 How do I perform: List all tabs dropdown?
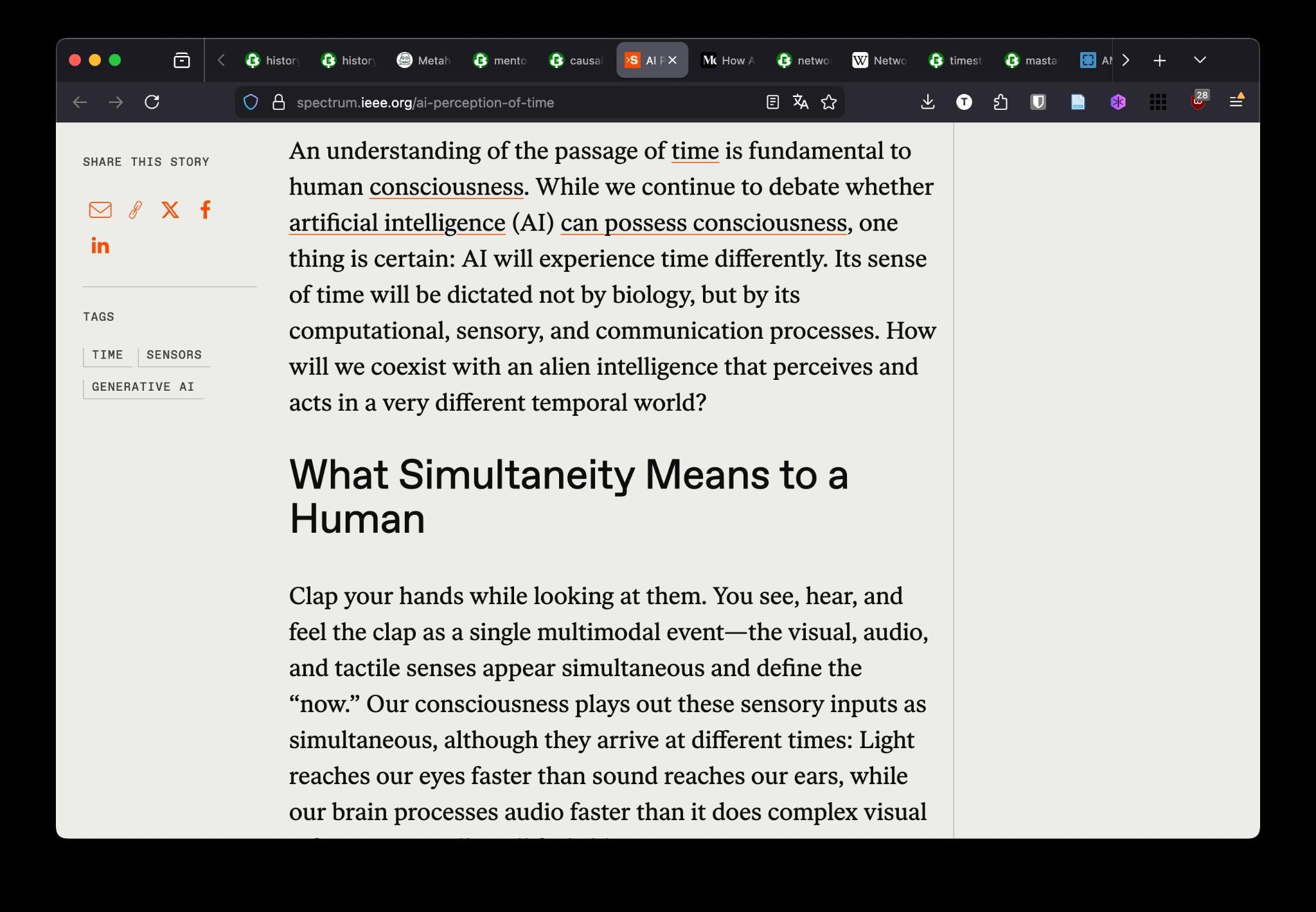click(1200, 60)
